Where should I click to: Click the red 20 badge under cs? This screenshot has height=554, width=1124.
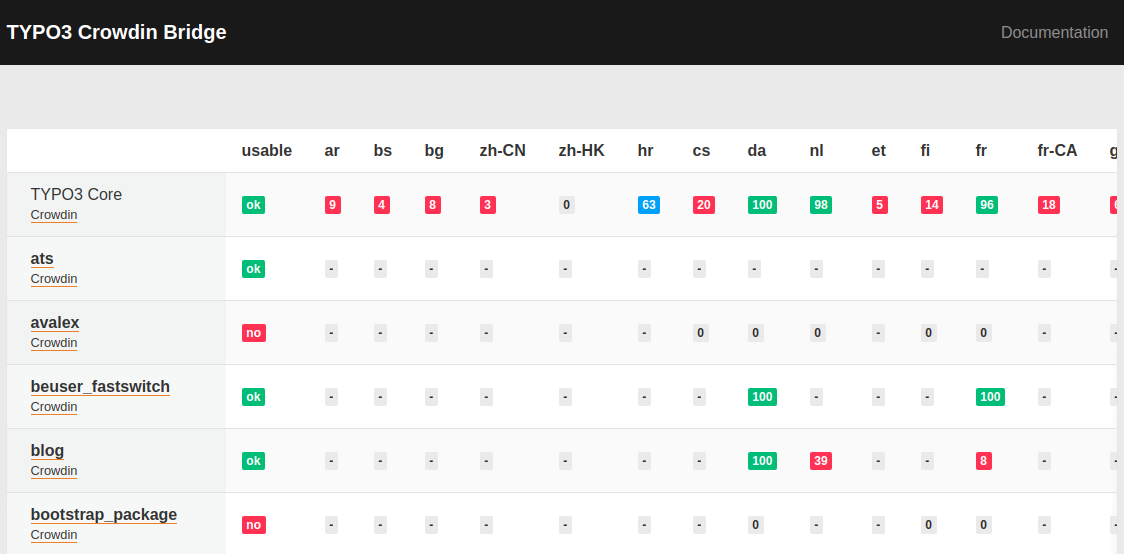704,205
